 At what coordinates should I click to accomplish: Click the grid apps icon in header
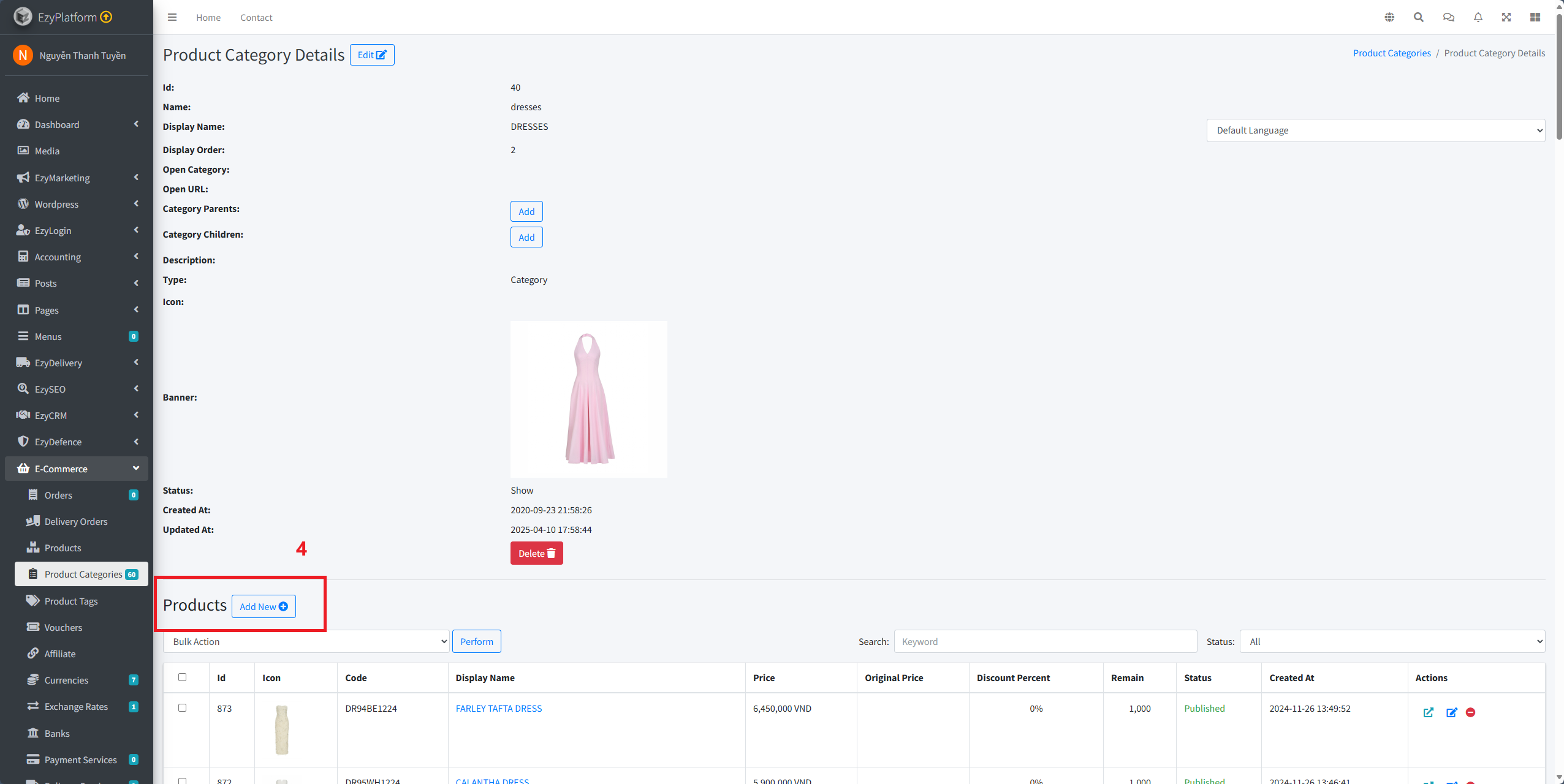[x=1535, y=17]
